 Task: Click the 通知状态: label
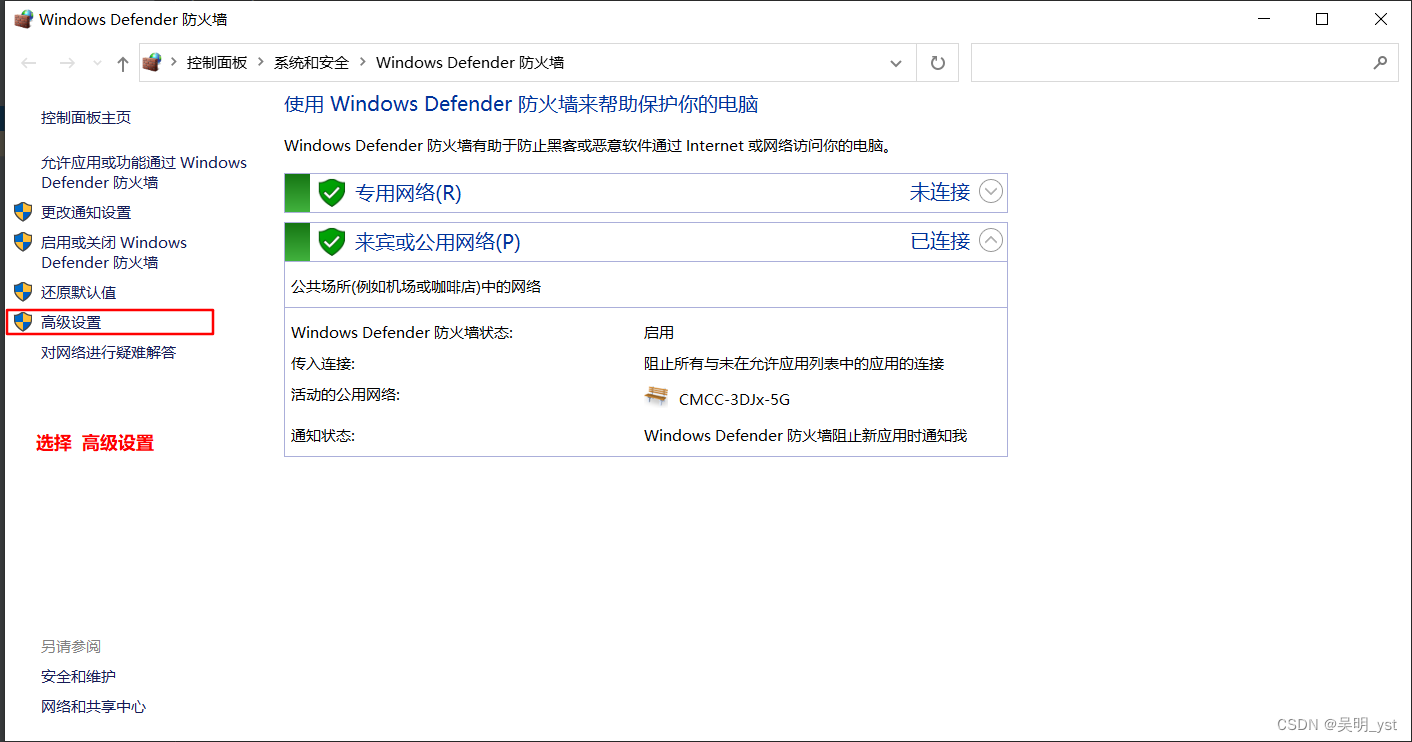[x=323, y=436]
